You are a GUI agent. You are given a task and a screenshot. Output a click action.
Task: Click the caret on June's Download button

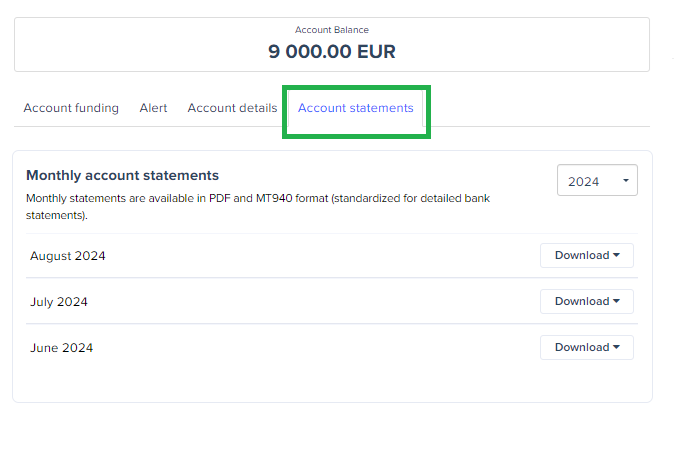point(616,348)
